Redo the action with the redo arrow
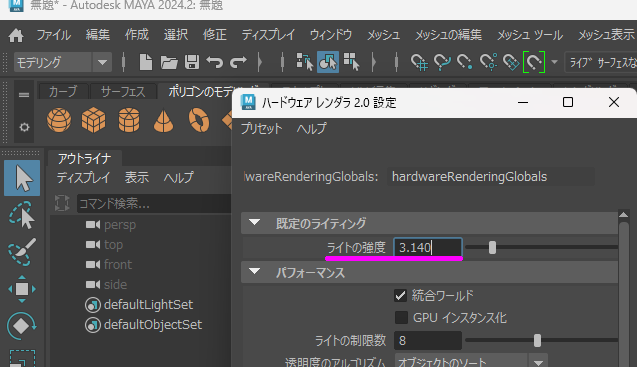 (x=238, y=62)
